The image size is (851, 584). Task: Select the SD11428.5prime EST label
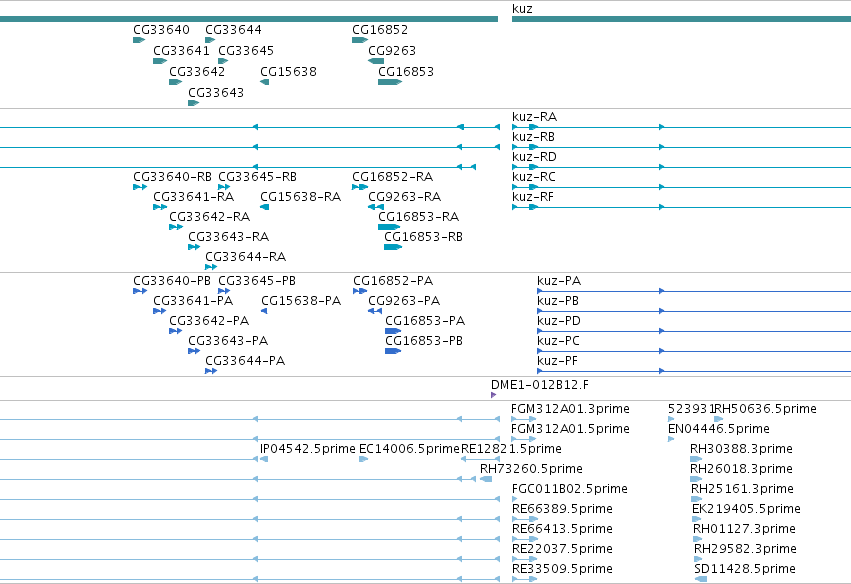(745, 569)
